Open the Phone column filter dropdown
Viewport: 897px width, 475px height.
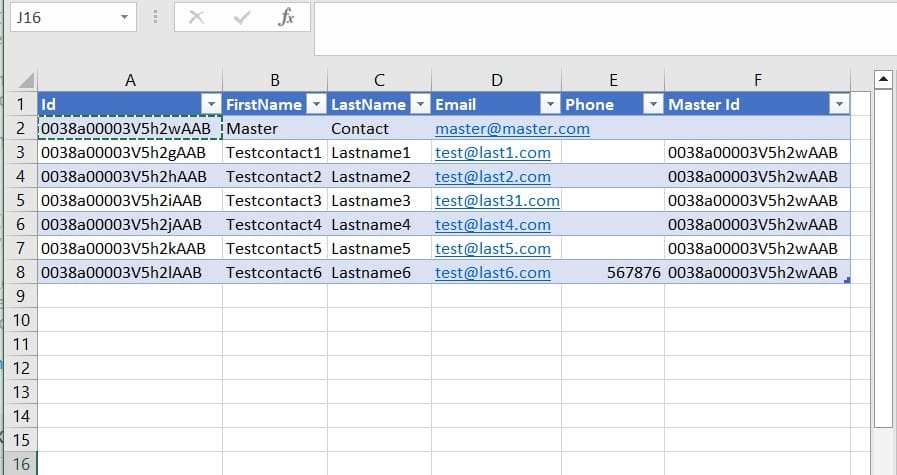tap(652, 105)
